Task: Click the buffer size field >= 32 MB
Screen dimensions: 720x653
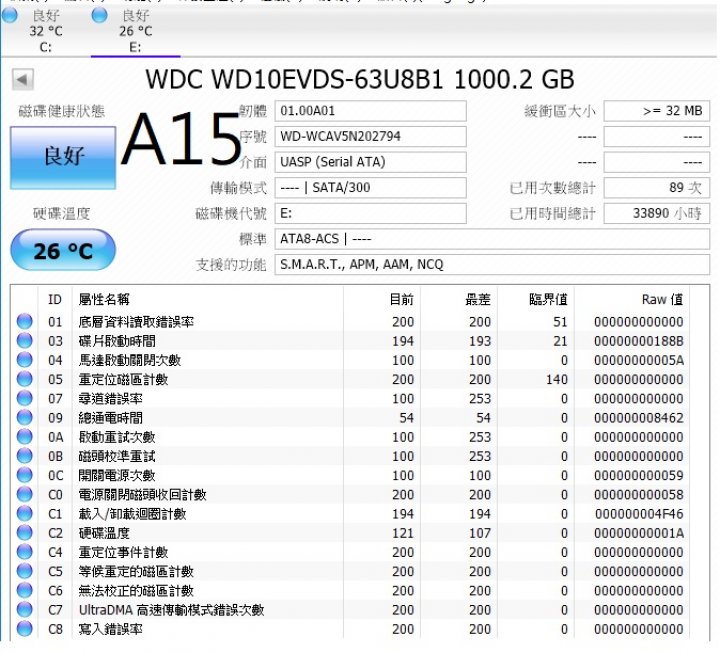Action: click(x=657, y=111)
